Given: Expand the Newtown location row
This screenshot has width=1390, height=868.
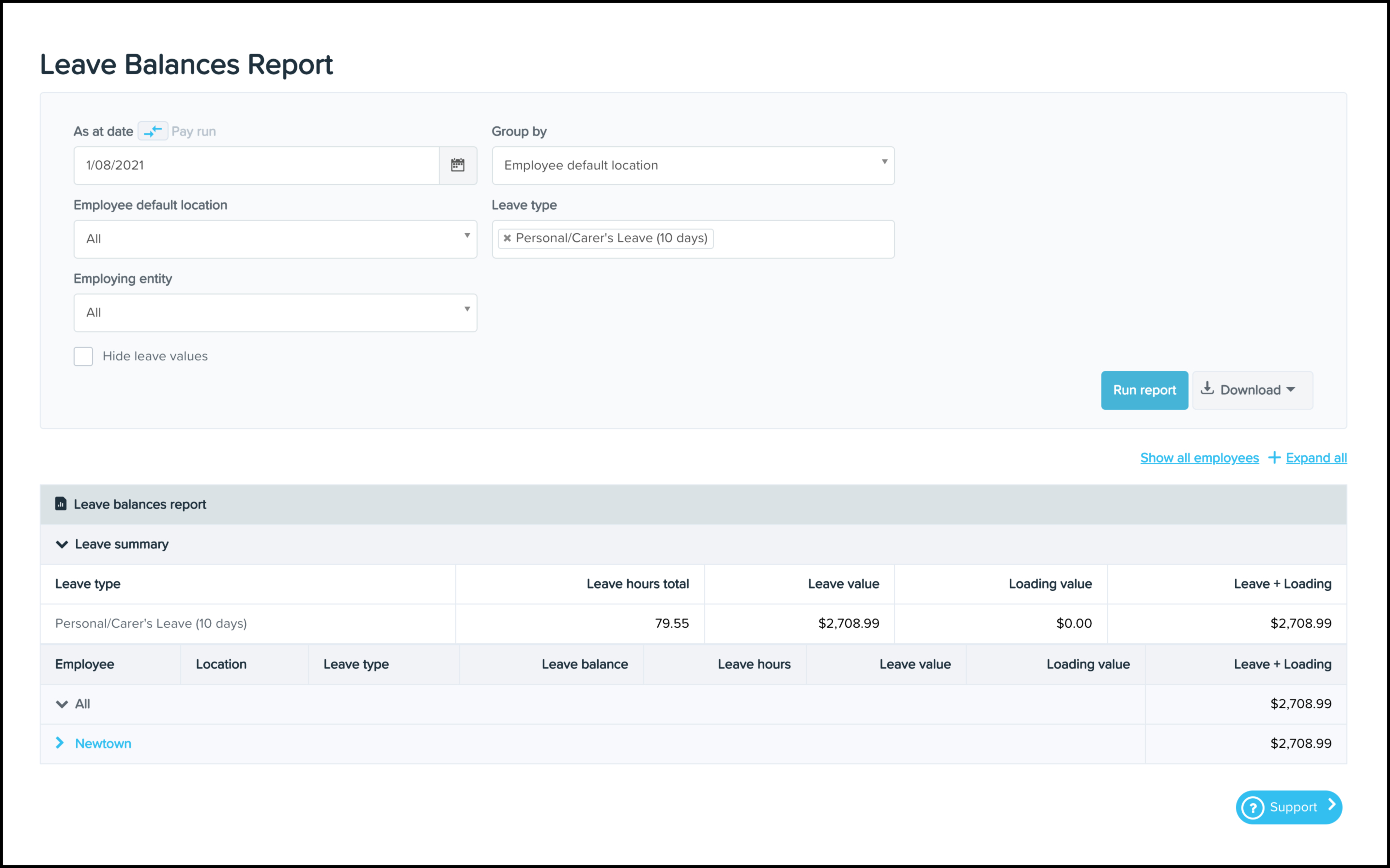Looking at the screenshot, I should point(60,743).
